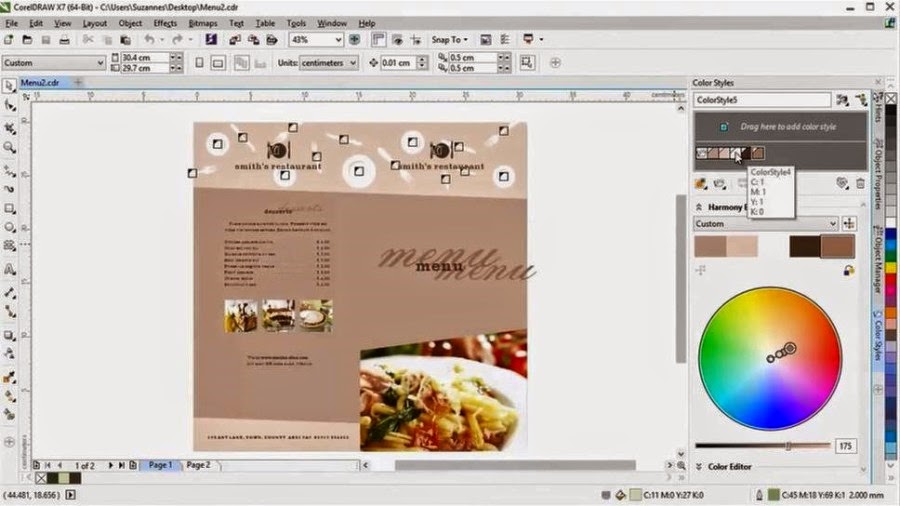The height and width of the screenshot is (506, 900).
Task: Select the Rectangle tool
Action: (9, 208)
